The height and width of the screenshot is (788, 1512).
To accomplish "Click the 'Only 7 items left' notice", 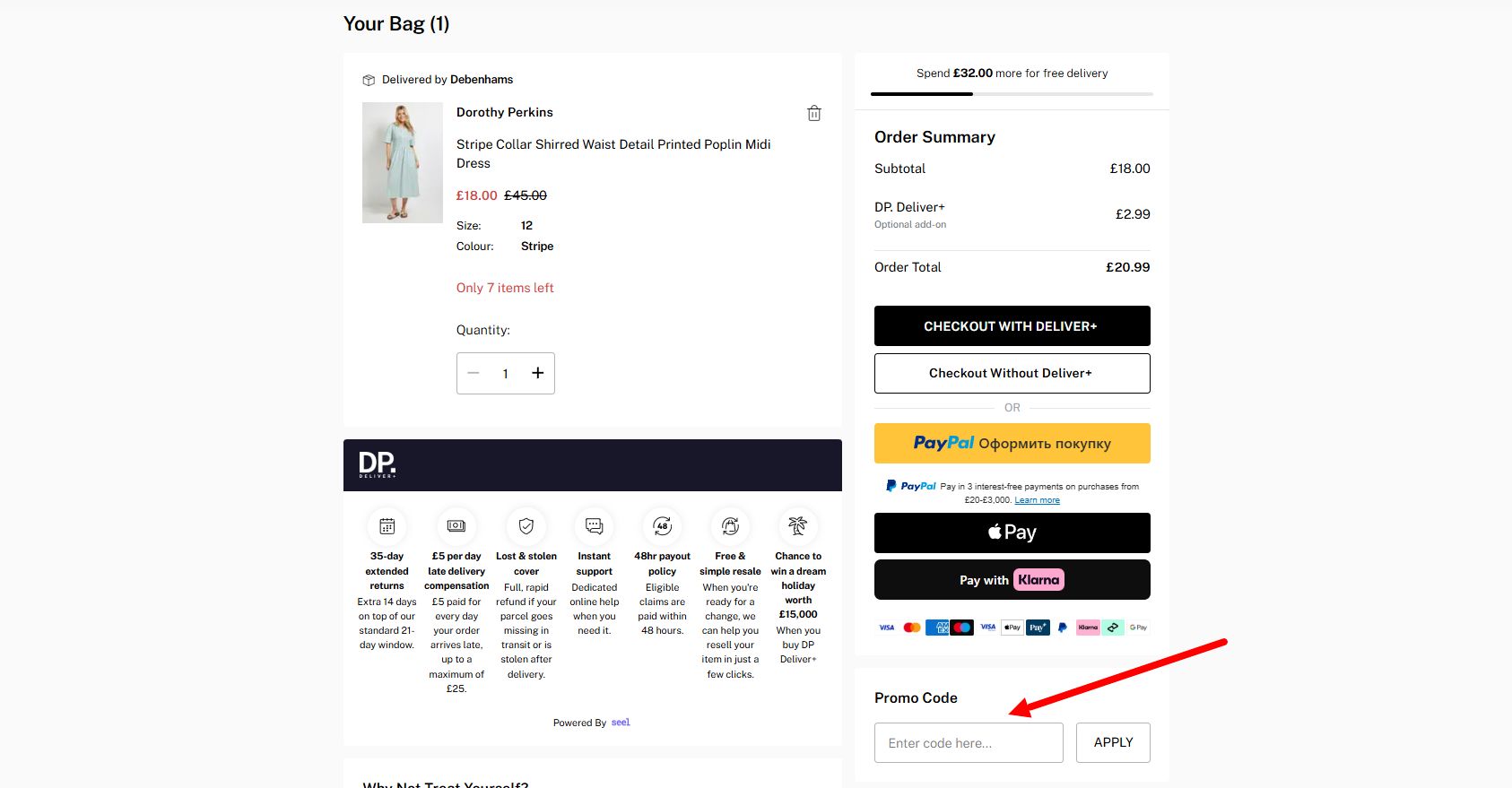I will [x=505, y=288].
